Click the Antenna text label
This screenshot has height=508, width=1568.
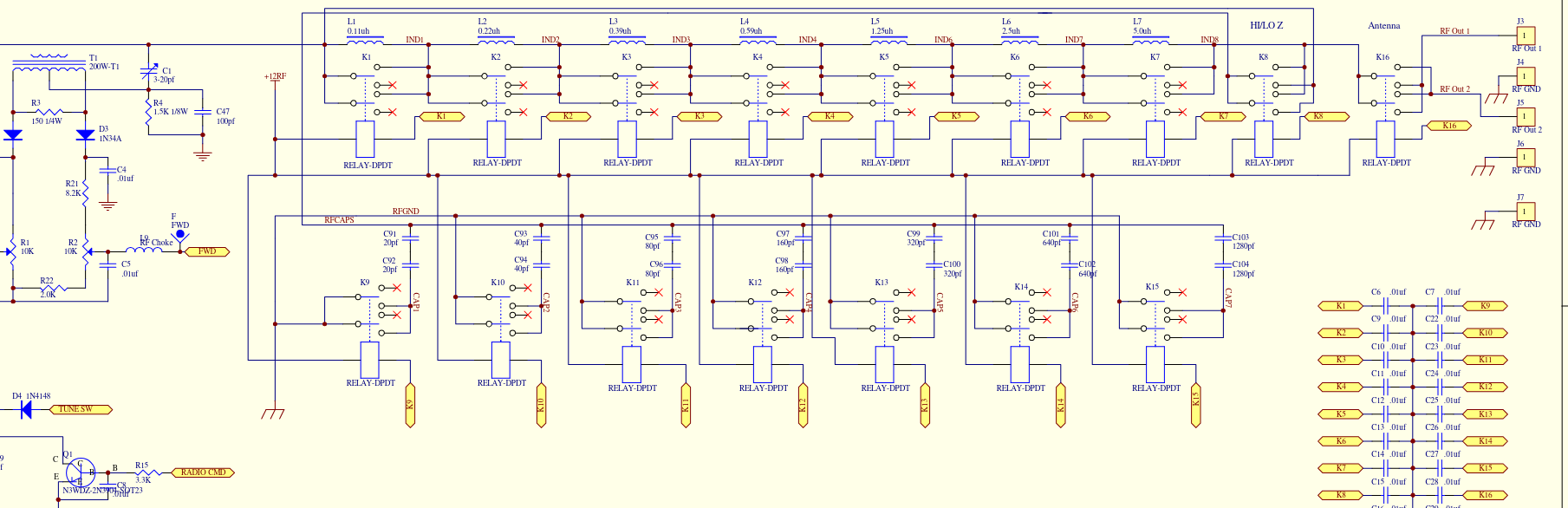tap(1383, 26)
